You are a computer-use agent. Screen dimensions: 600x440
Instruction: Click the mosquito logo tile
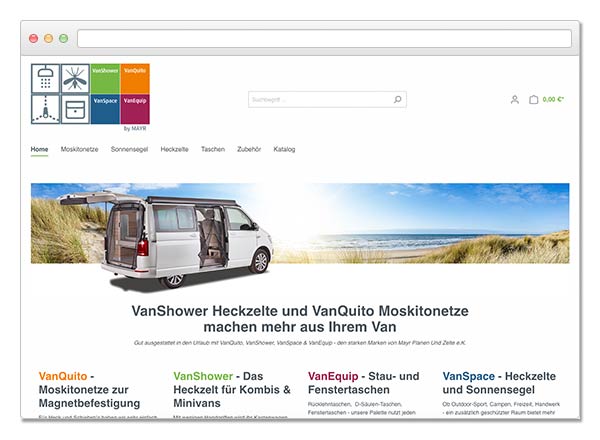75,78
